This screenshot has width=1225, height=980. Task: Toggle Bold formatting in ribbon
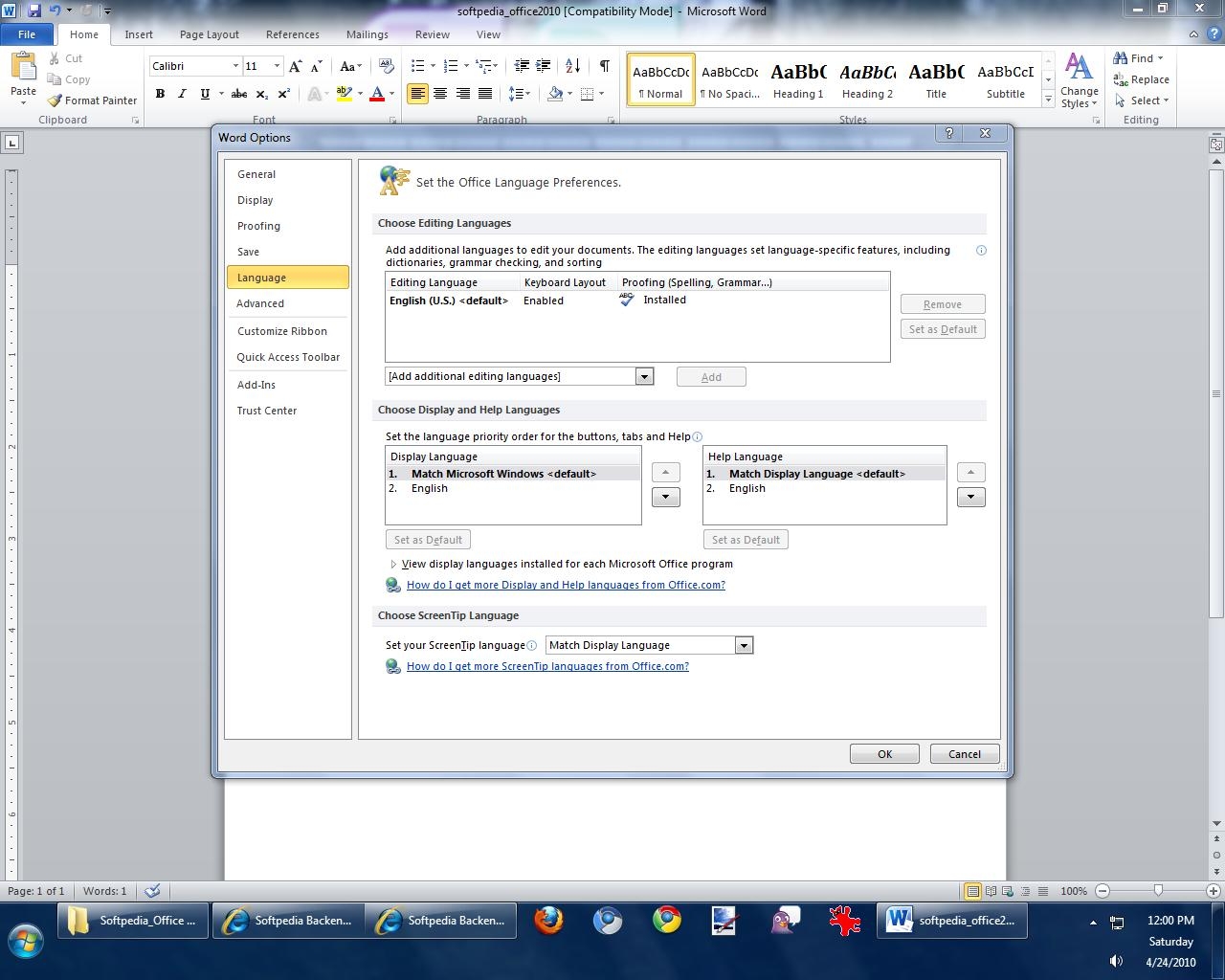pos(160,94)
